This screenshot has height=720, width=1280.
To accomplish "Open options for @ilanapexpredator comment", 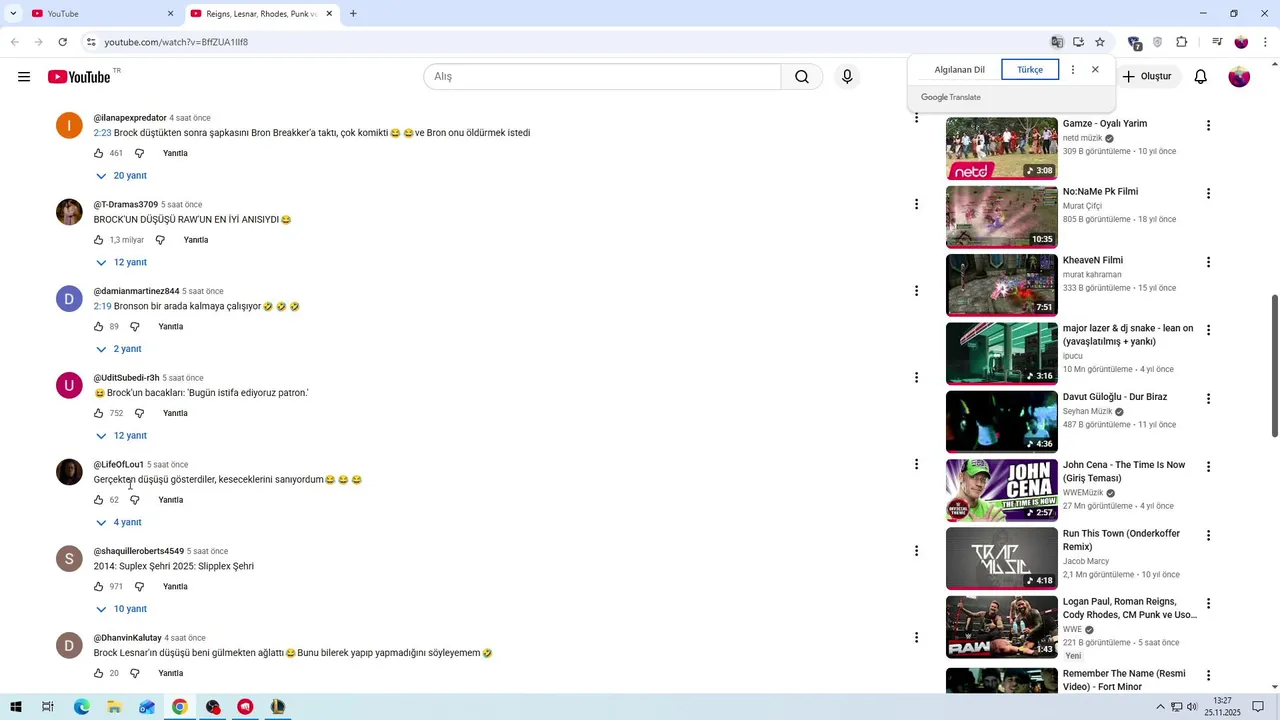I will (916, 118).
